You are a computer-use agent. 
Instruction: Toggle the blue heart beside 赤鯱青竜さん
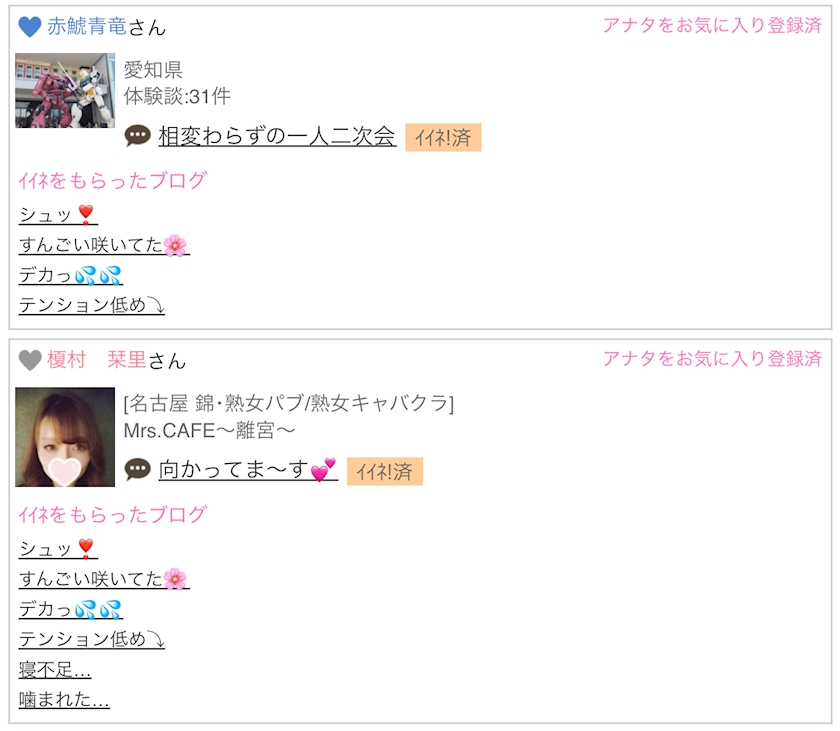29,27
